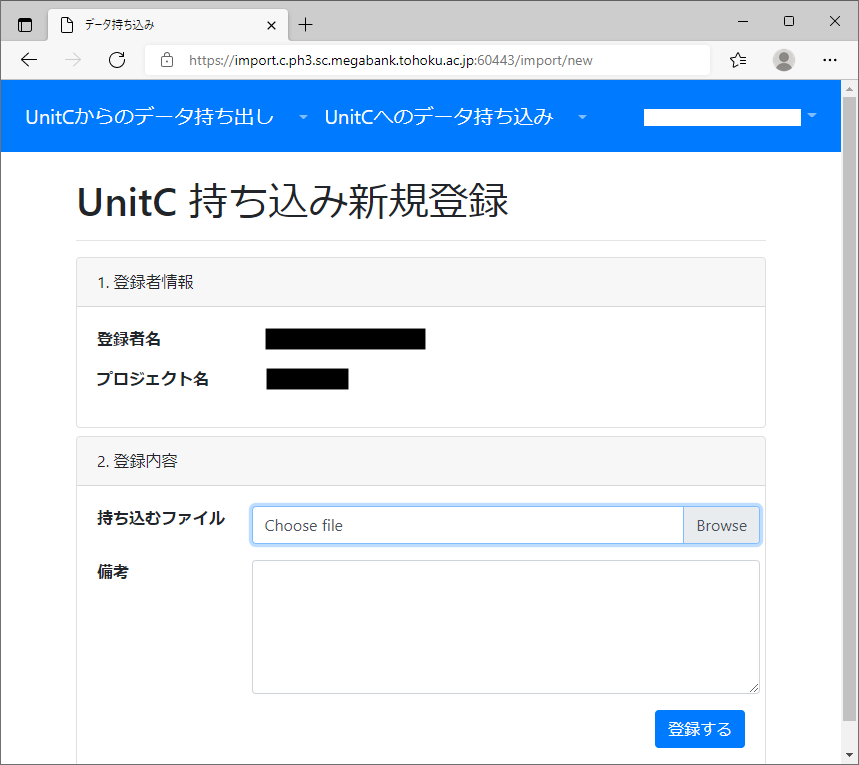Click the 登録者名 label

(x=129, y=339)
